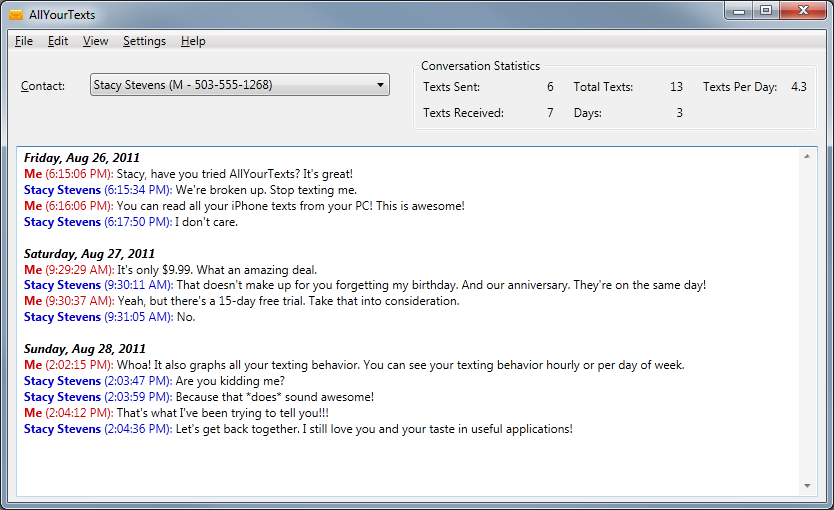Click the Texts Sent value 6
This screenshot has height=510, width=834.
[550, 87]
